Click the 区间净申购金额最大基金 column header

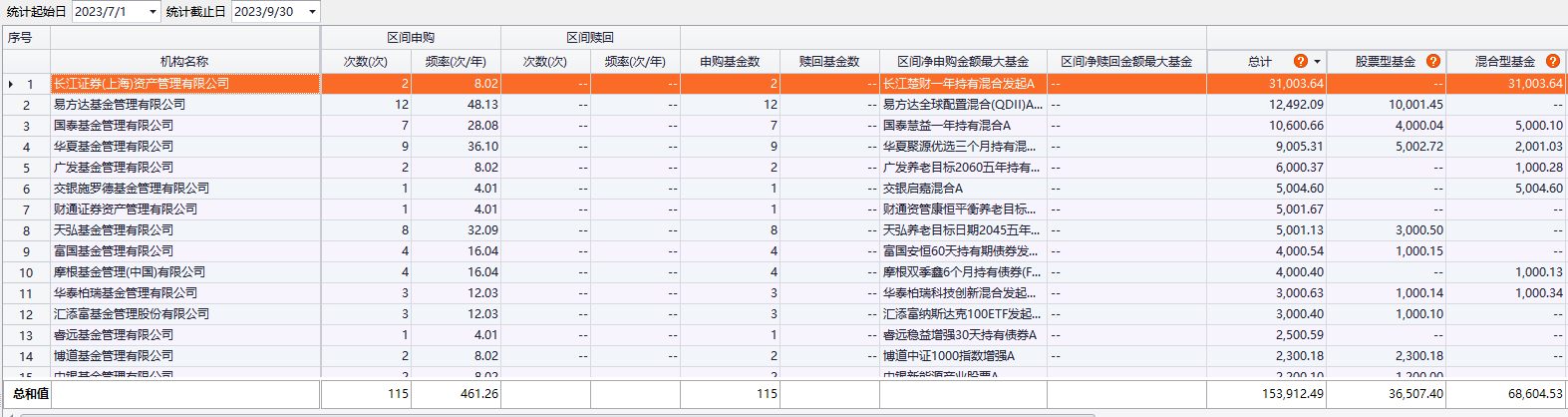click(x=962, y=61)
